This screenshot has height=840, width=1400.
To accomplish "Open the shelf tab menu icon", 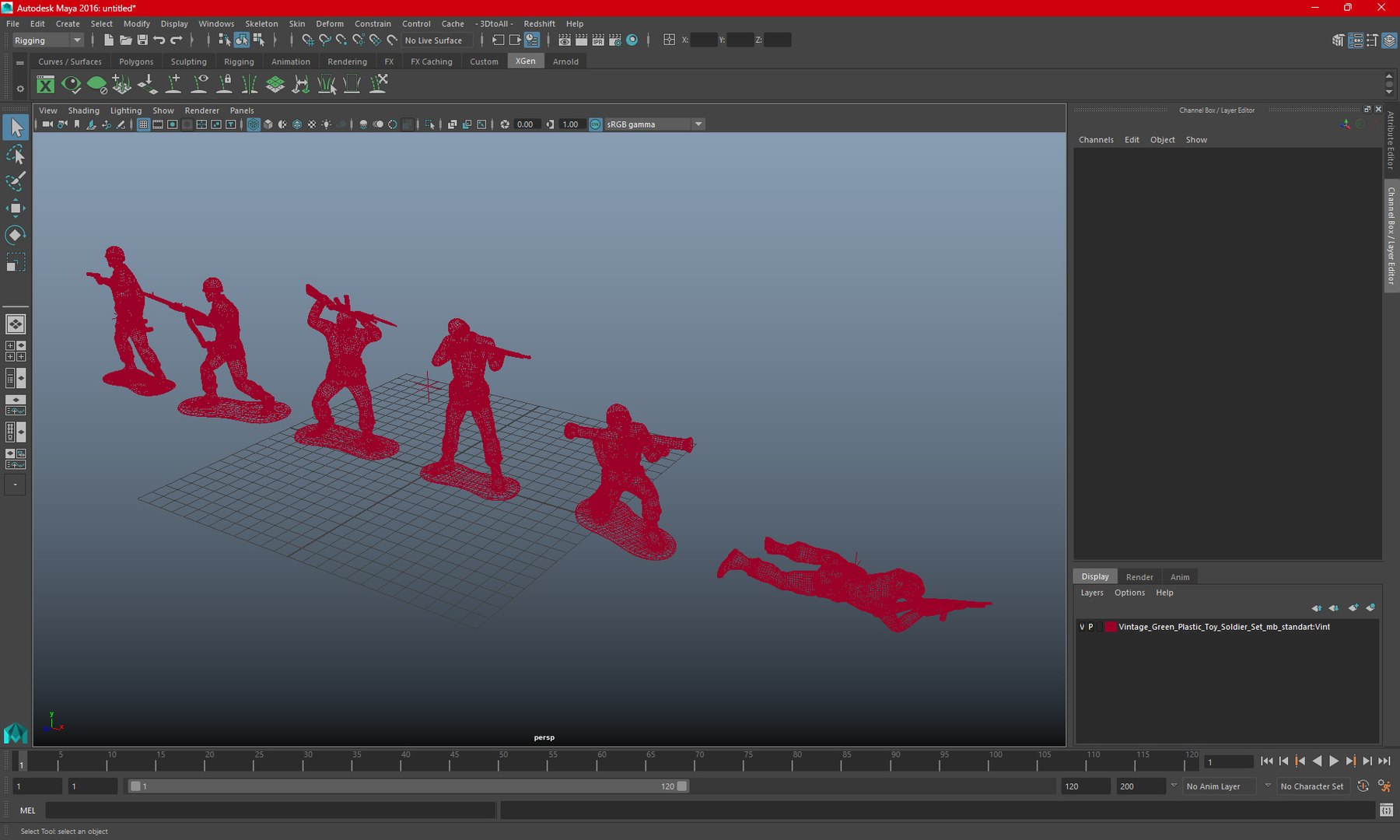I will coord(20,62).
